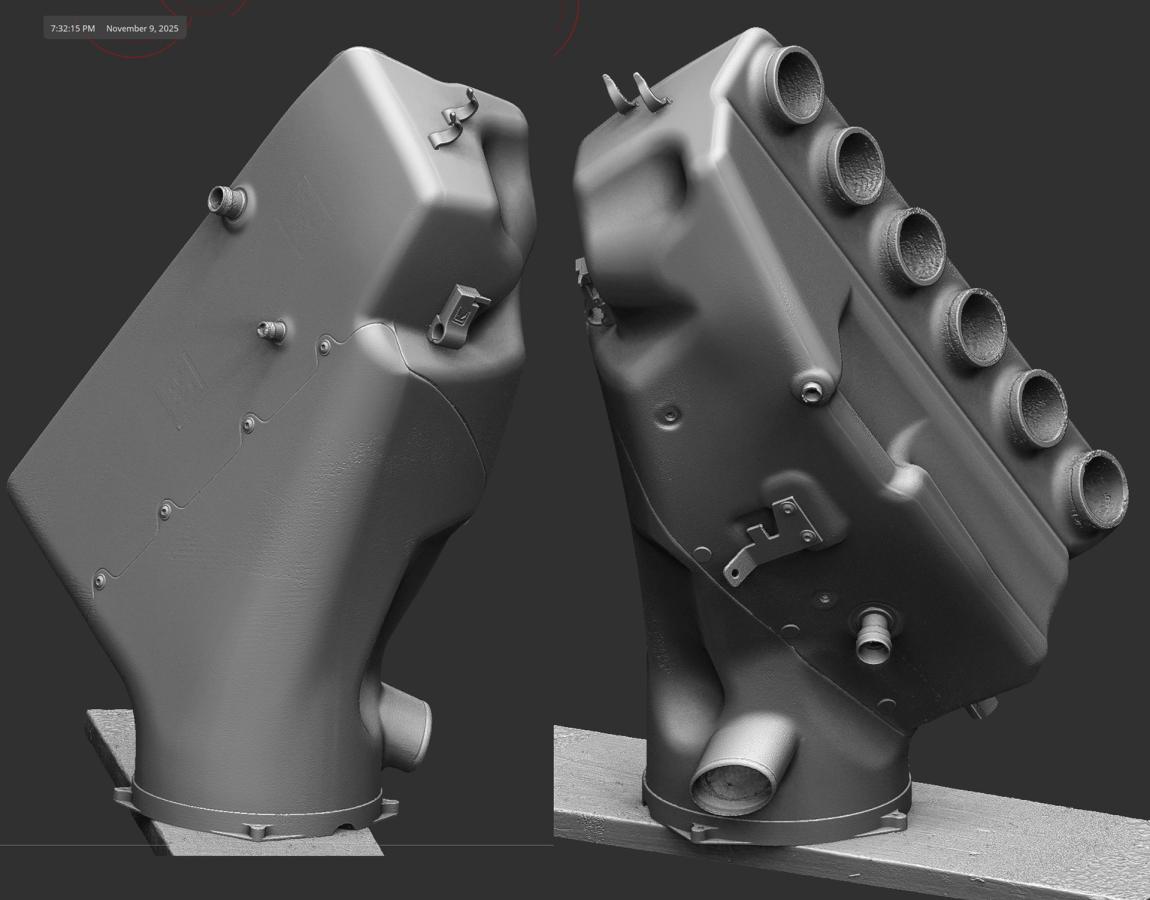Click the large outlet pipe opening in right view
This screenshot has width=1150, height=900.
tap(732, 785)
